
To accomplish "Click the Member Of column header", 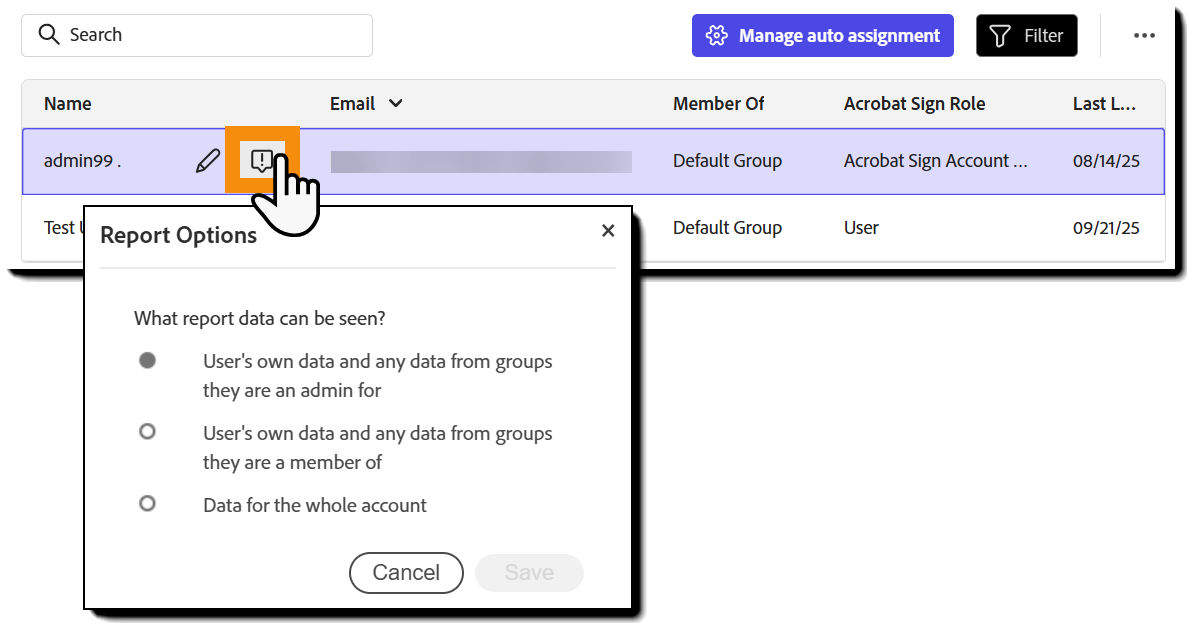I will click(718, 103).
